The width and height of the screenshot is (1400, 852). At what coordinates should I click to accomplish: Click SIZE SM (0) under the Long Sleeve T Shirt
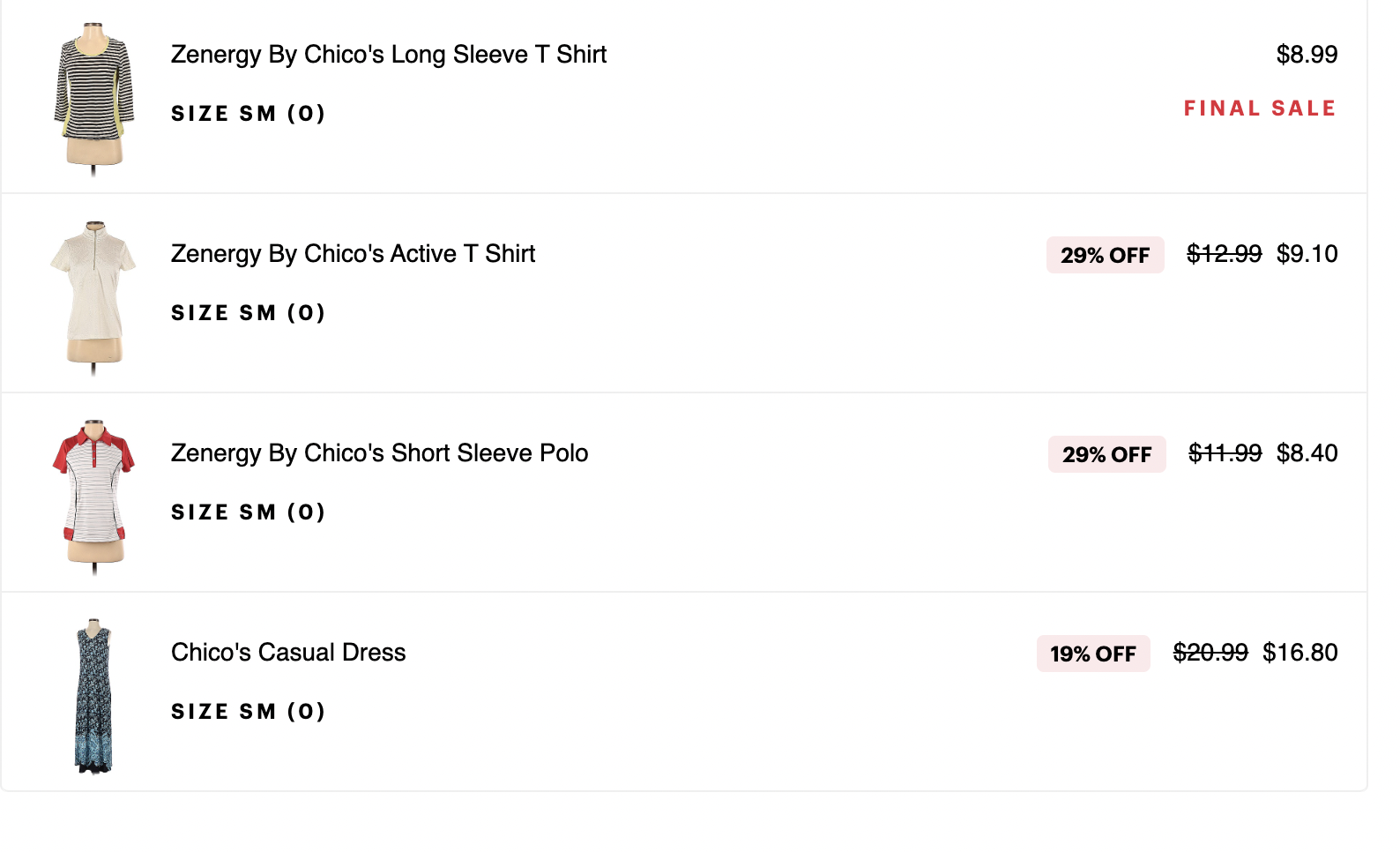(248, 114)
